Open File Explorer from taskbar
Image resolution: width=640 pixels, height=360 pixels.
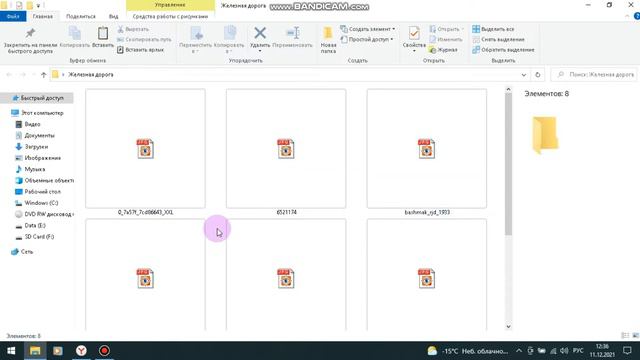[35, 351]
